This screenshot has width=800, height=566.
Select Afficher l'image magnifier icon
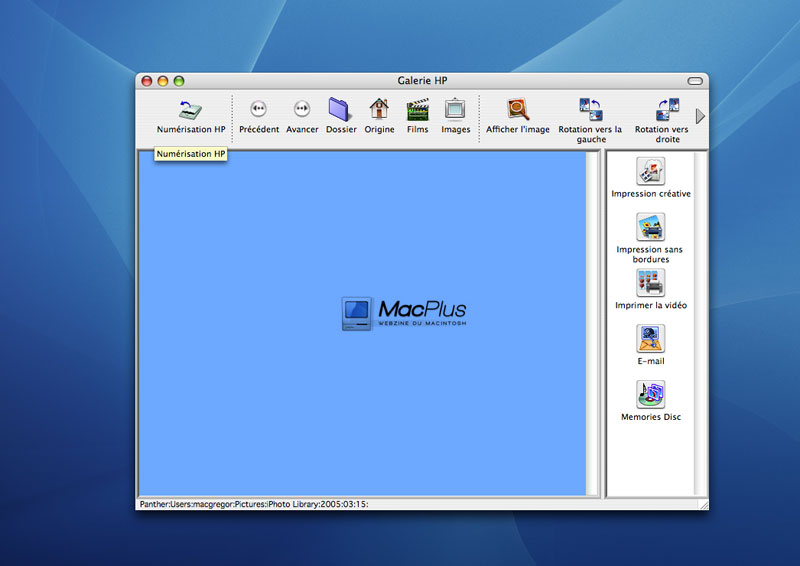click(x=517, y=117)
